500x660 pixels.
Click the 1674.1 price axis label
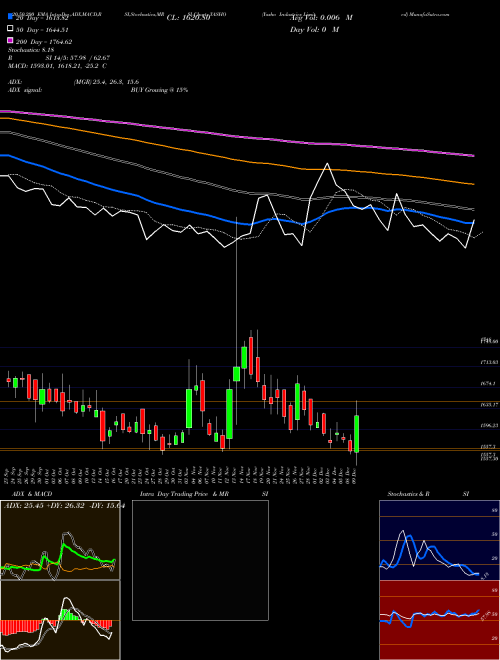(489, 383)
